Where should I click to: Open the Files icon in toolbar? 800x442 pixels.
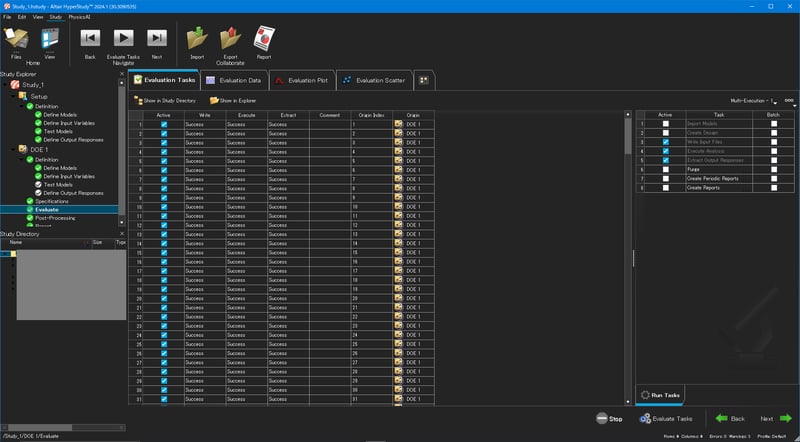pos(16,39)
